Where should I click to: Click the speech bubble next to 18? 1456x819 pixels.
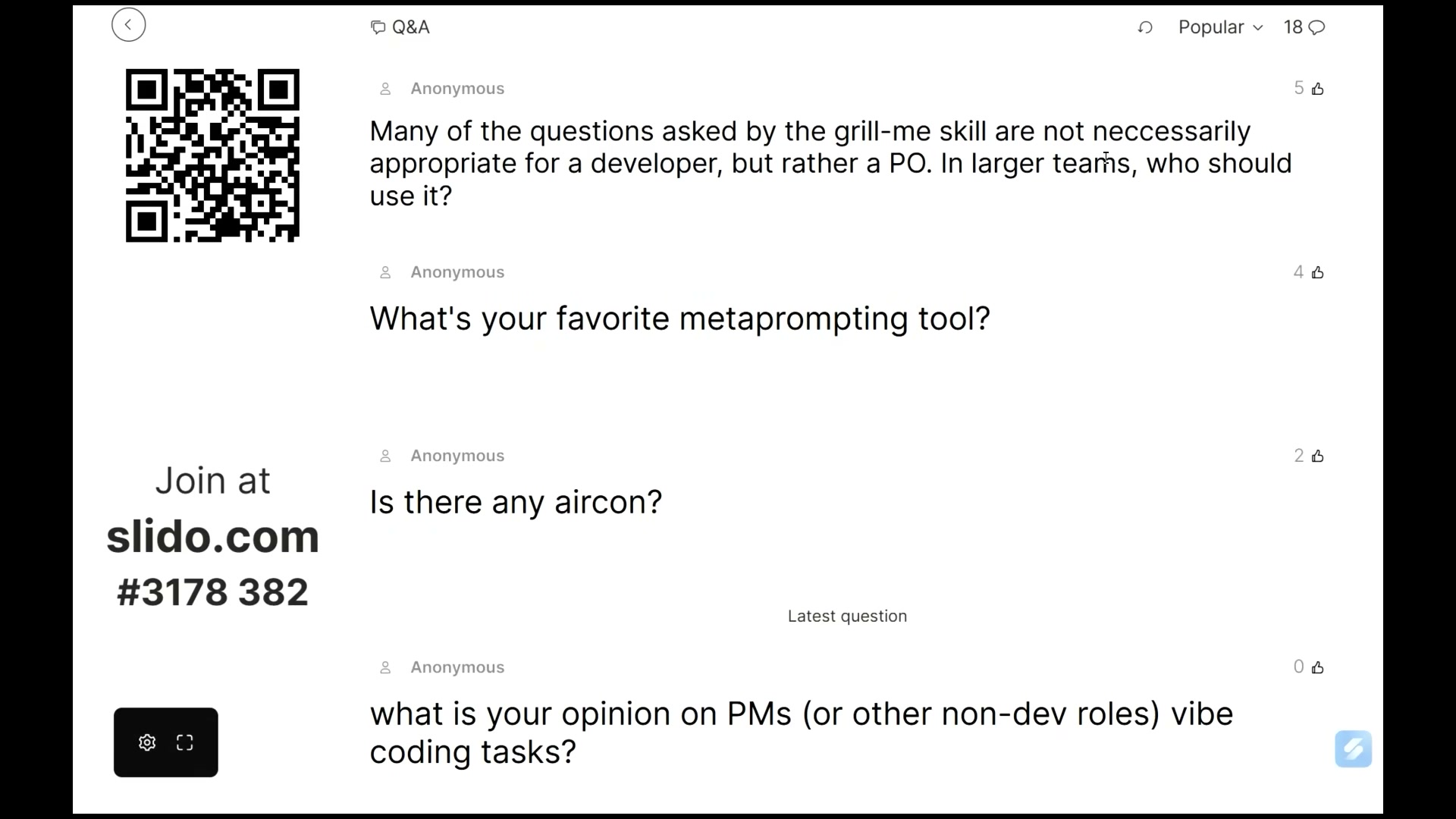click(1317, 28)
